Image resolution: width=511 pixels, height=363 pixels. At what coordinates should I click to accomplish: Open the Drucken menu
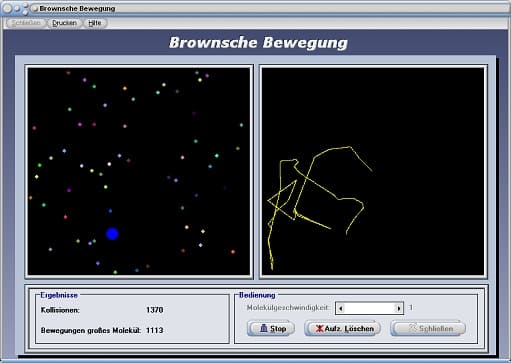[x=64, y=23]
